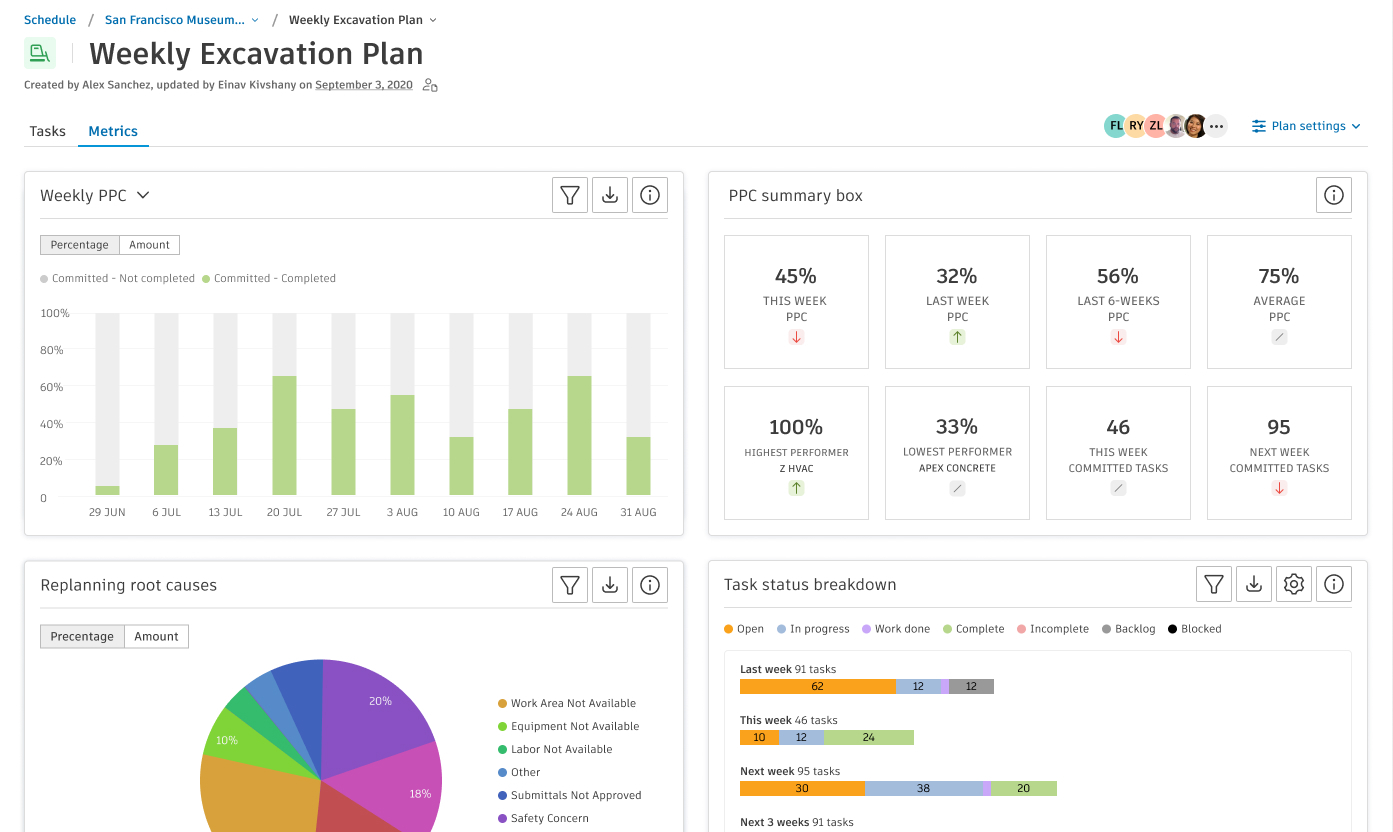Filter the Weekly PPC chart
Screen dimensions: 1393x832
point(570,196)
